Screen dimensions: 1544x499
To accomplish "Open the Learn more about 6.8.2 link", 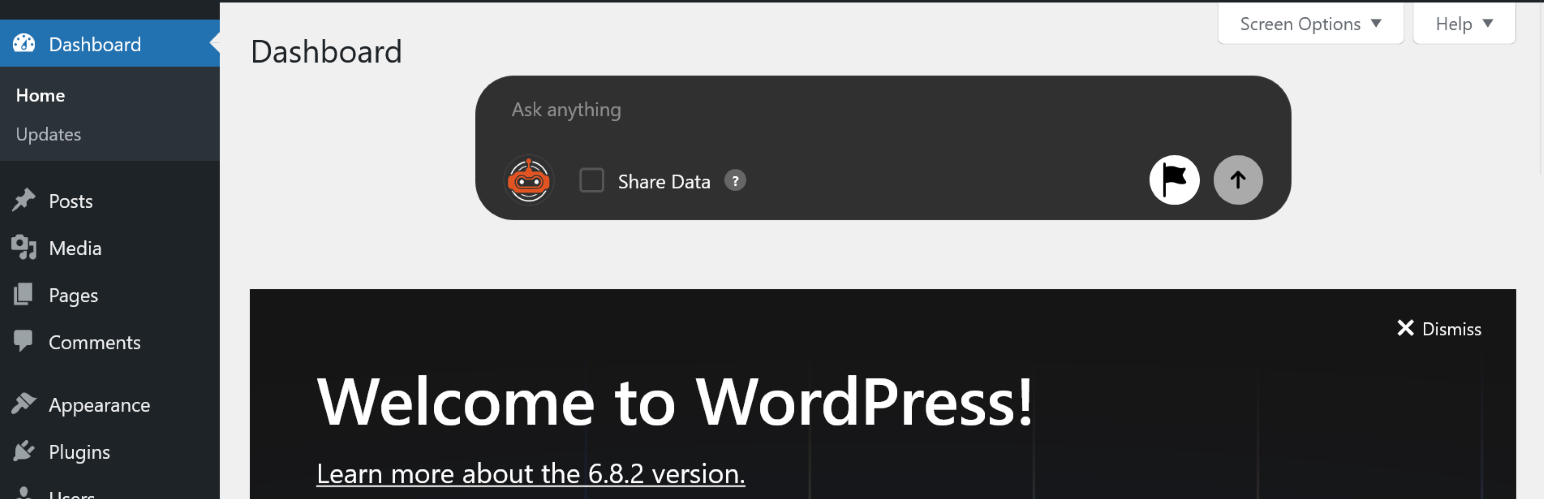I will pos(531,473).
